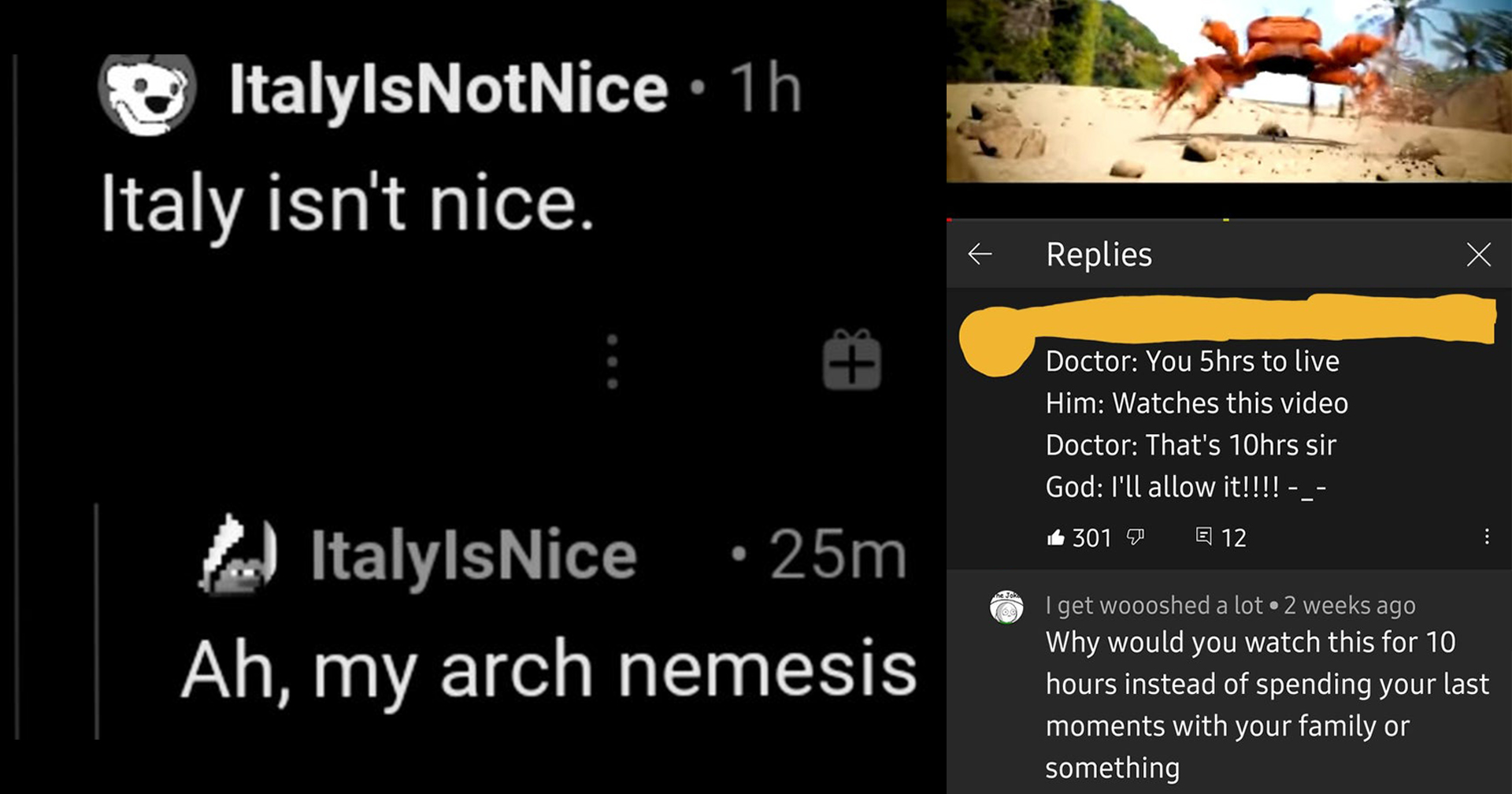Screen dimensions: 1512x794
Task: Click ItalyIsNotNice's Reddit avatar
Action: click(146, 93)
